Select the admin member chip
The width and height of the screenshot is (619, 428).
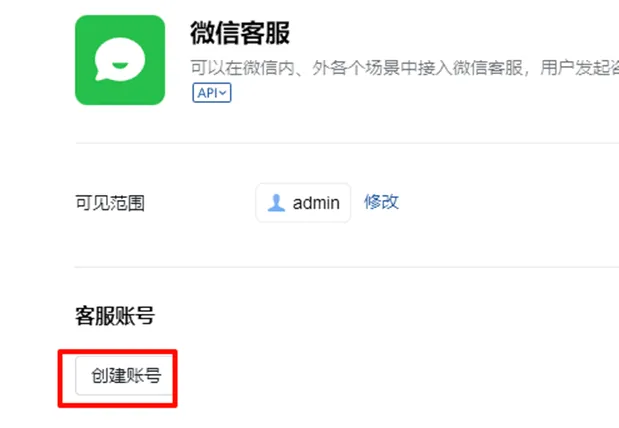coord(303,203)
